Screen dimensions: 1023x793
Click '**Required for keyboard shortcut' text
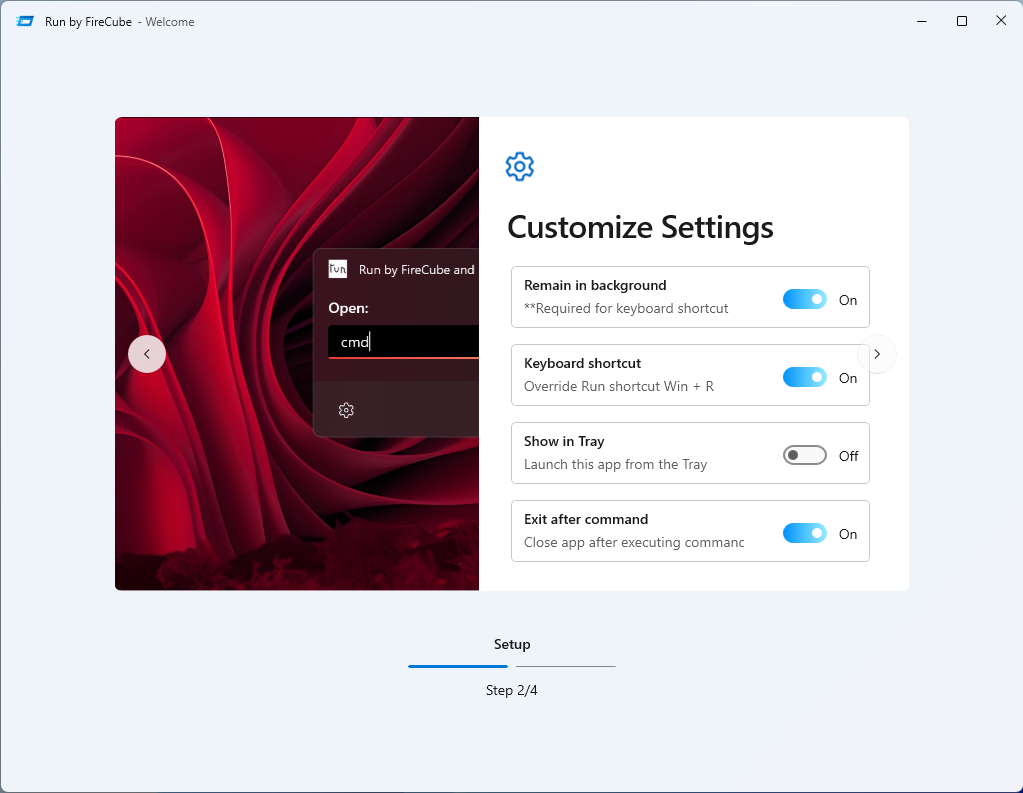tap(626, 308)
